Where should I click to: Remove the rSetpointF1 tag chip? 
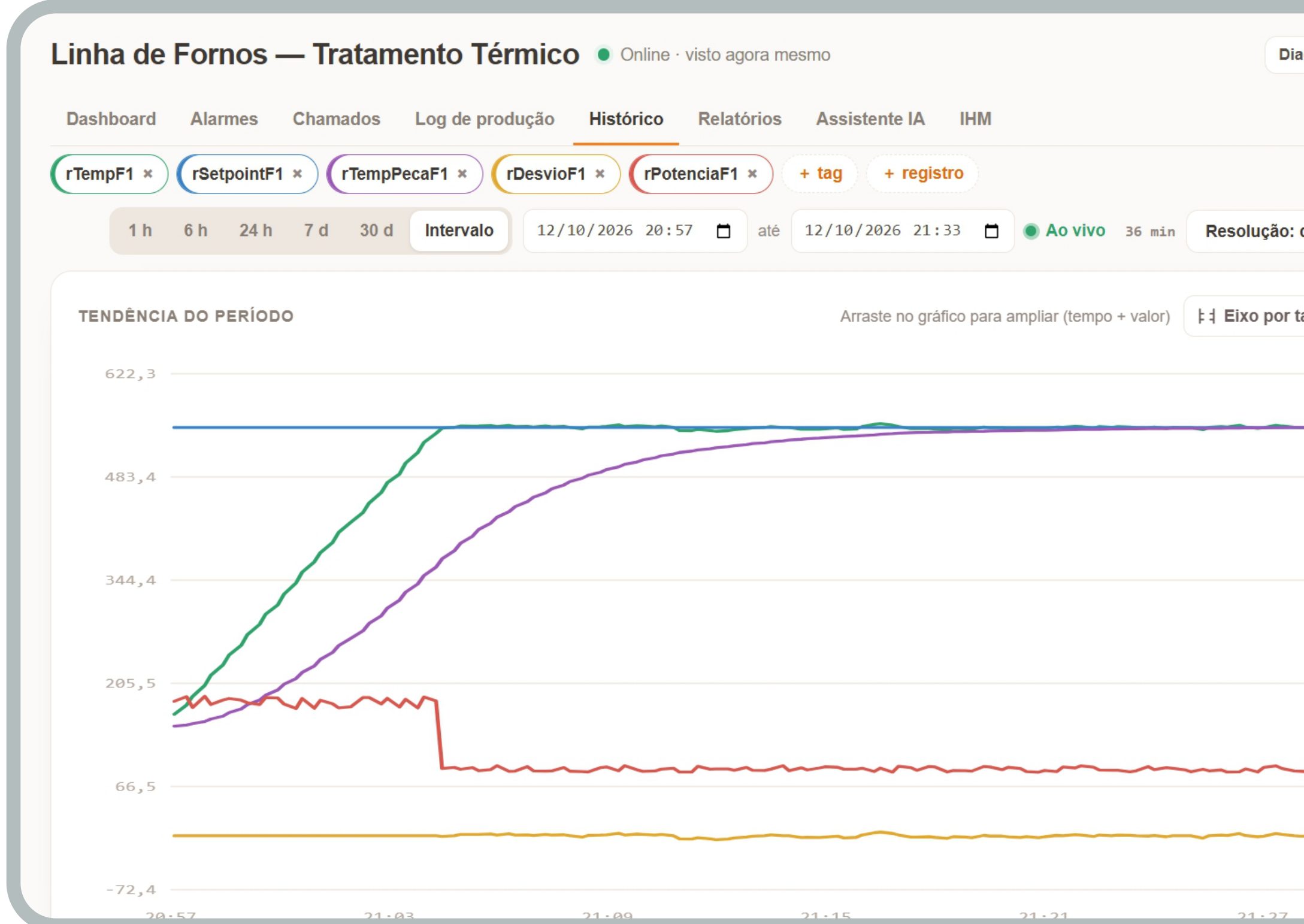tap(297, 174)
